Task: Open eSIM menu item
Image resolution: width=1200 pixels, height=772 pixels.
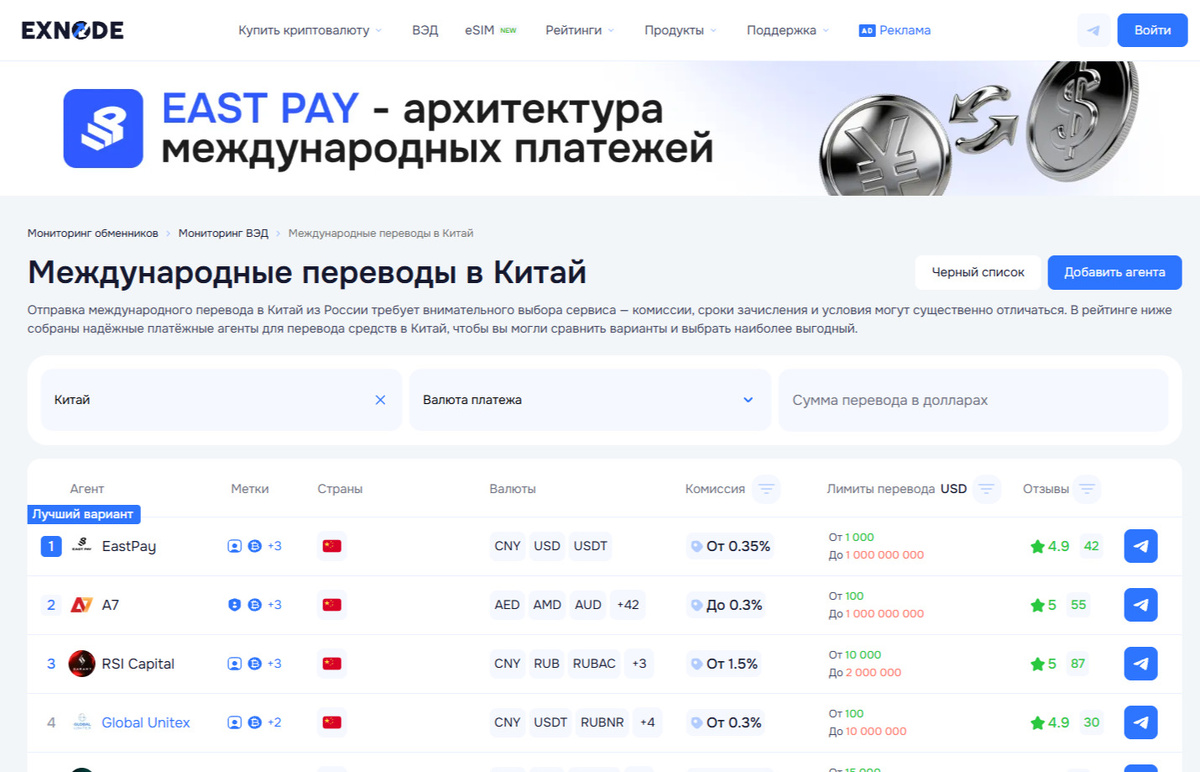Action: pos(491,30)
